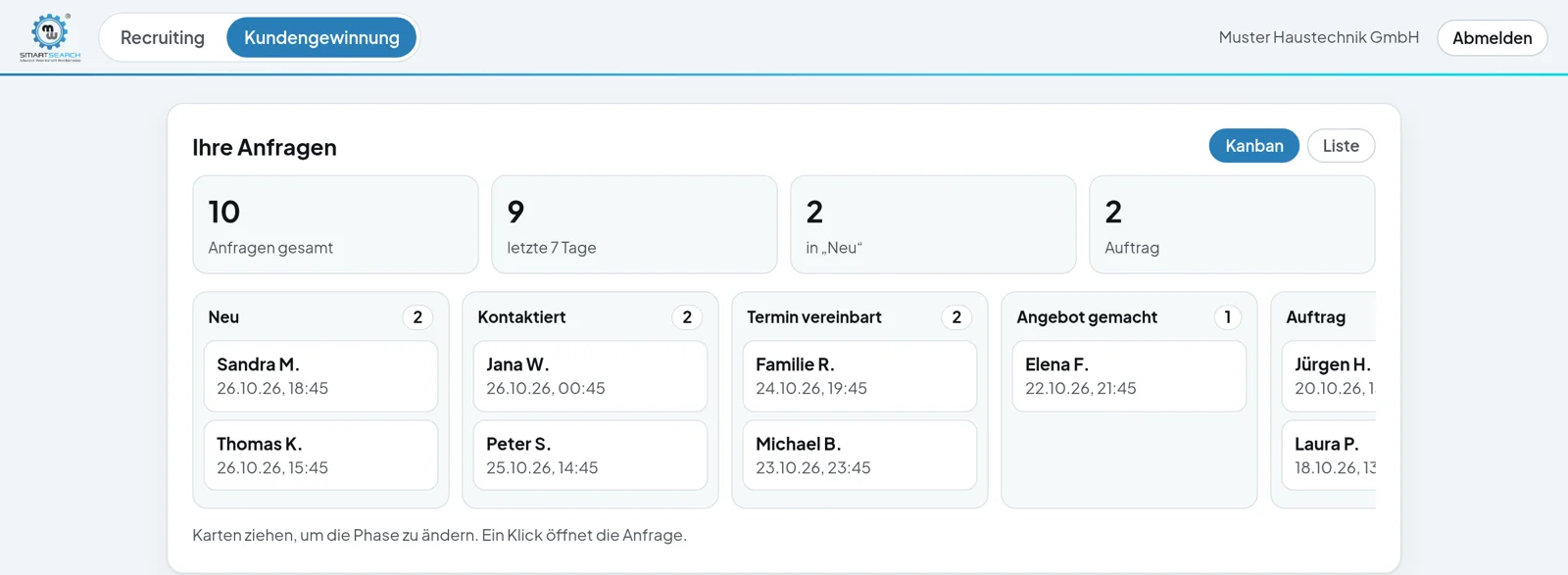
Task: Click the Angebot gemacht count badge
Action: pos(1227,317)
